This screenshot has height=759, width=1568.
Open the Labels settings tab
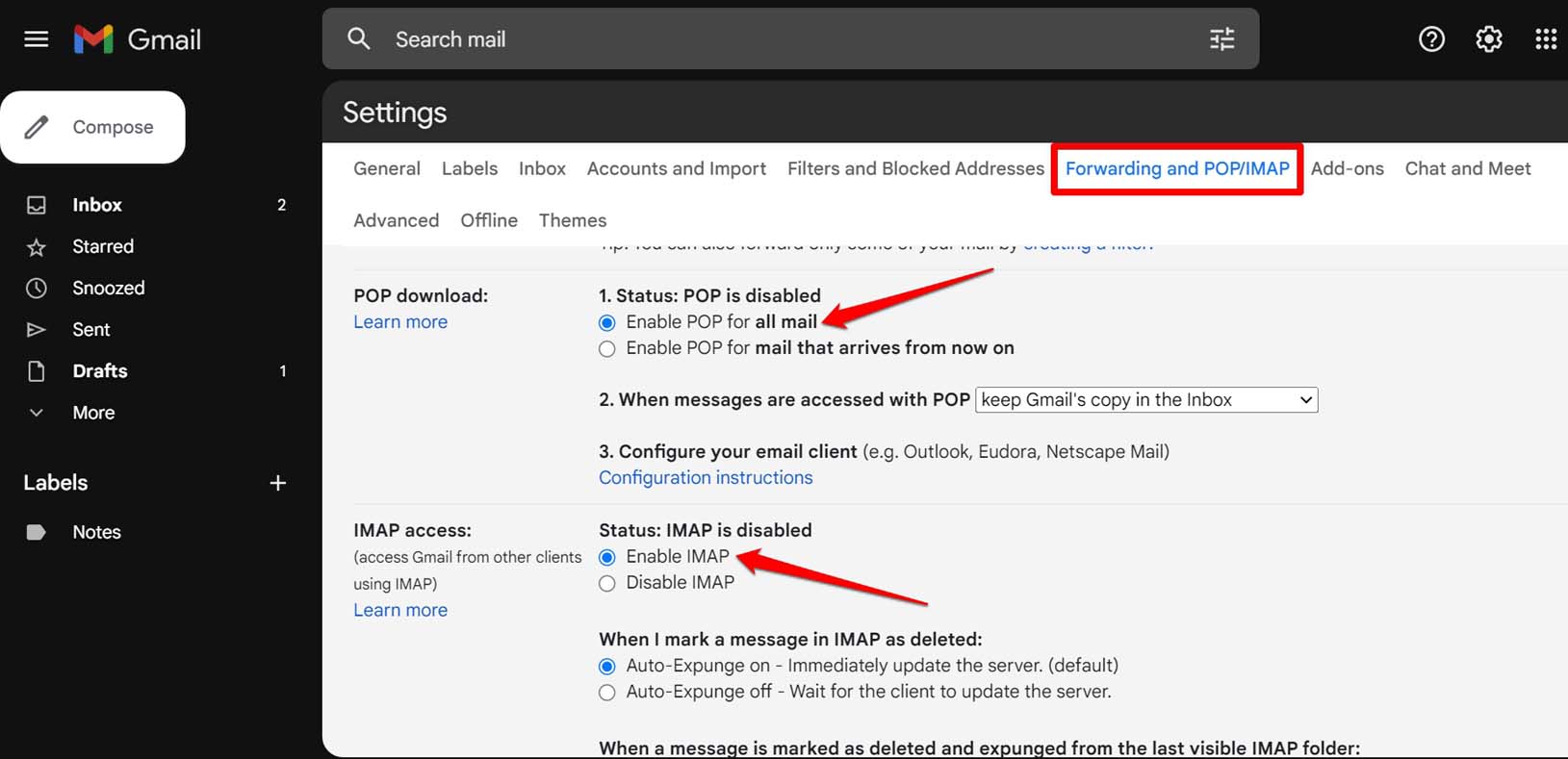pos(470,168)
